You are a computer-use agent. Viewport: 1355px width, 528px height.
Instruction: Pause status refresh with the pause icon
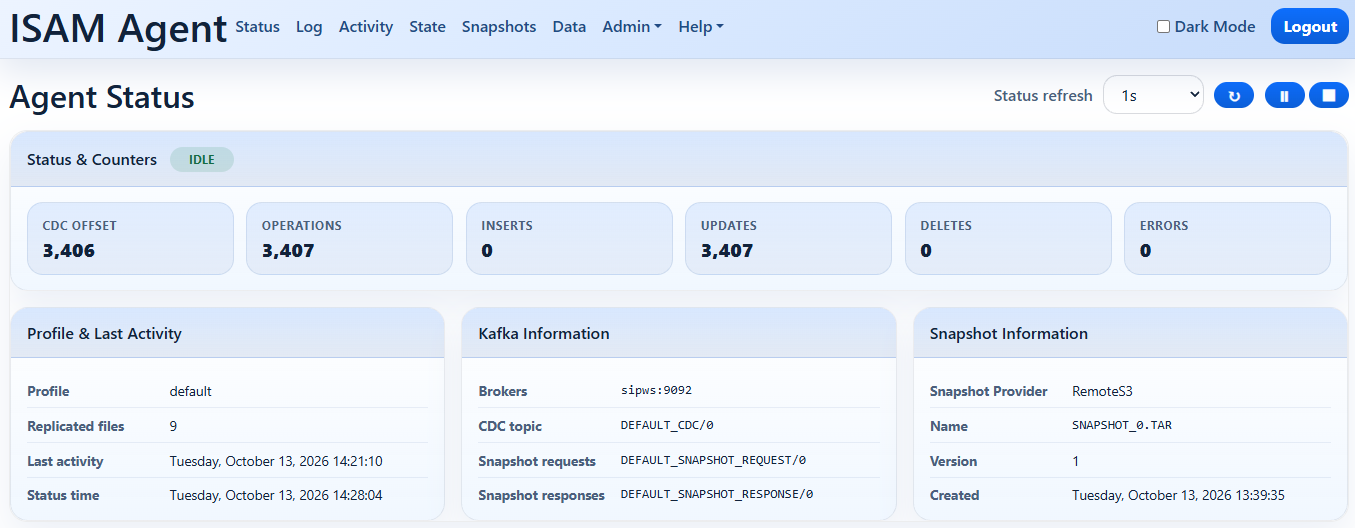(1285, 96)
